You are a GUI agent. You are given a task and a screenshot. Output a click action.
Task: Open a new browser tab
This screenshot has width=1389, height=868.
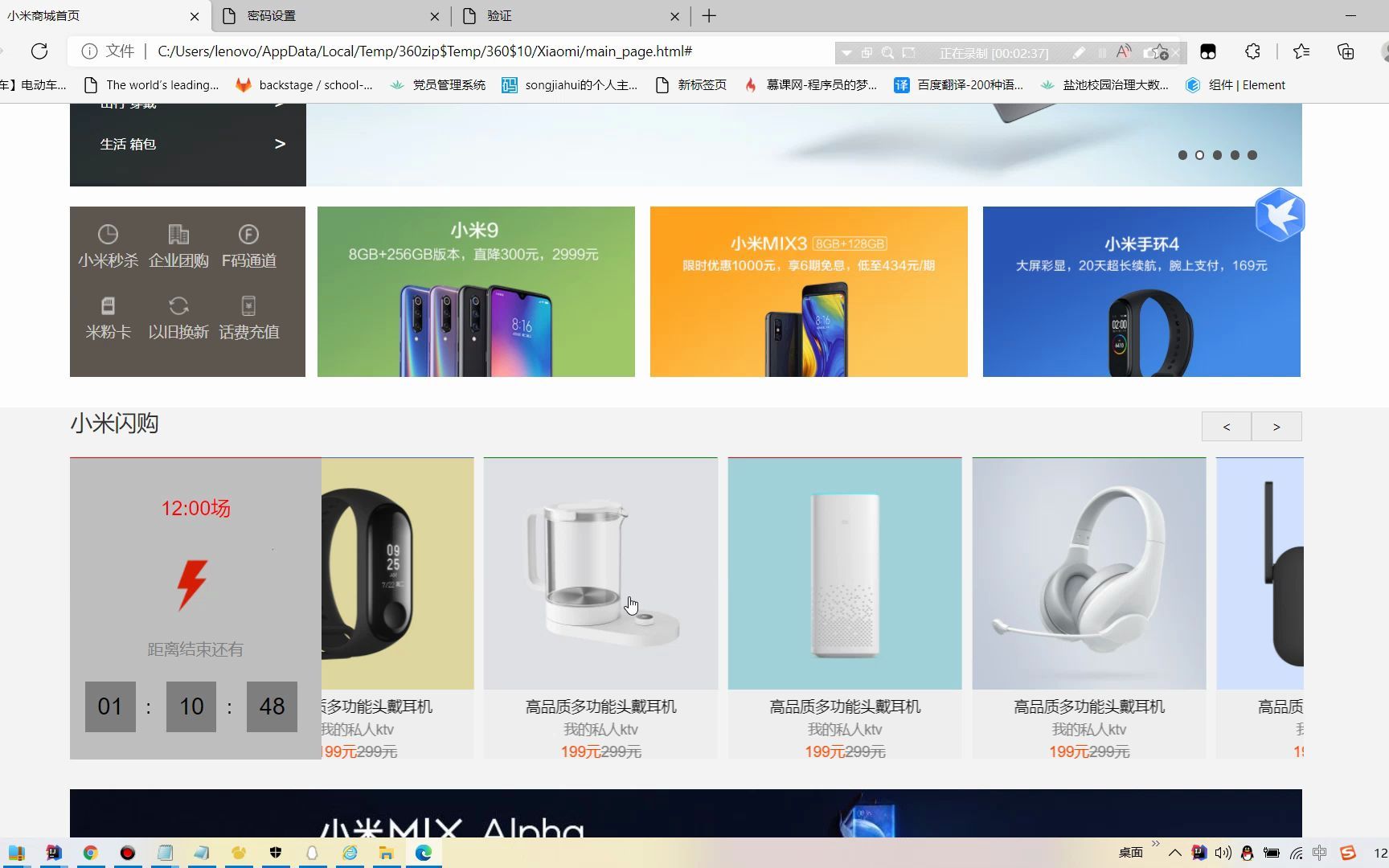coord(709,16)
